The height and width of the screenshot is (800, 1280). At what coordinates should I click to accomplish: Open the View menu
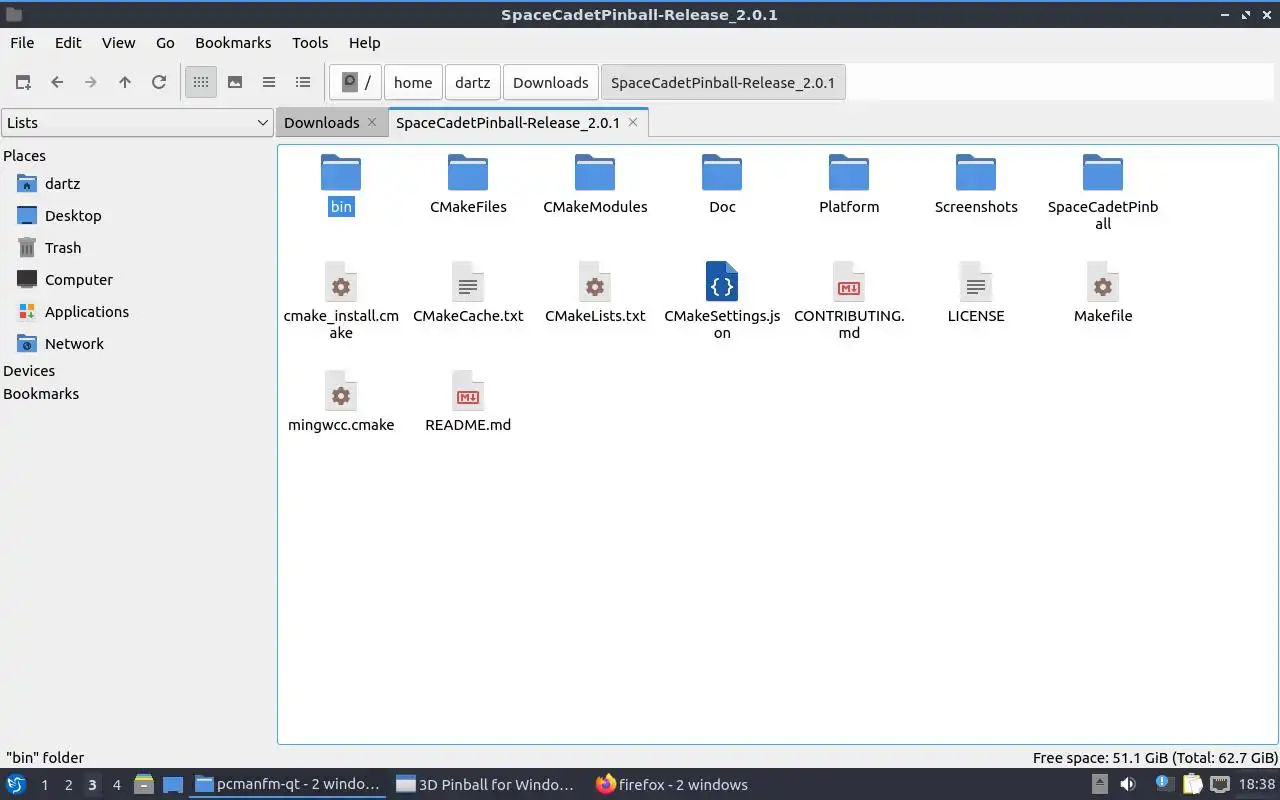coord(118,43)
